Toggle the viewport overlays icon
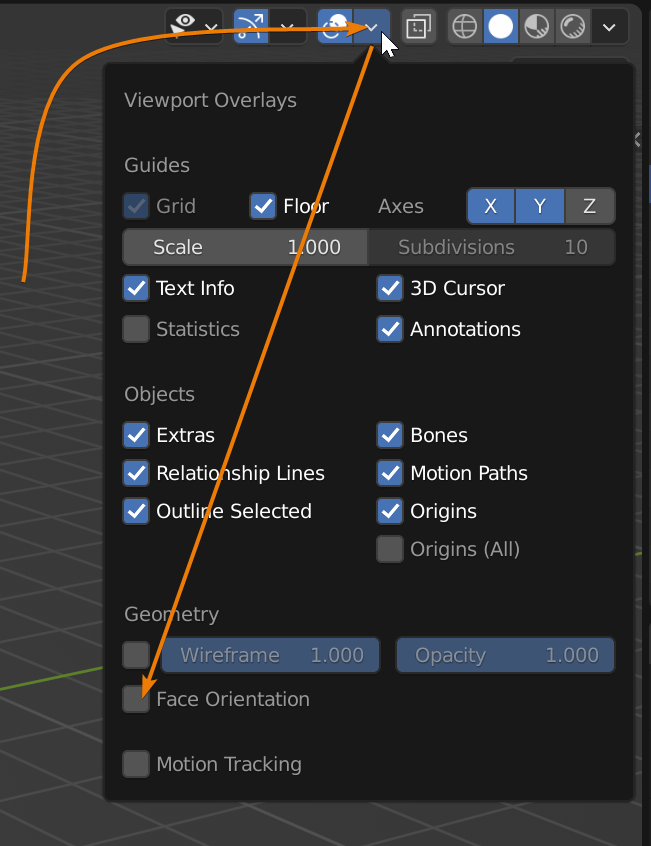Image resolution: width=651 pixels, height=846 pixels. coord(335,26)
